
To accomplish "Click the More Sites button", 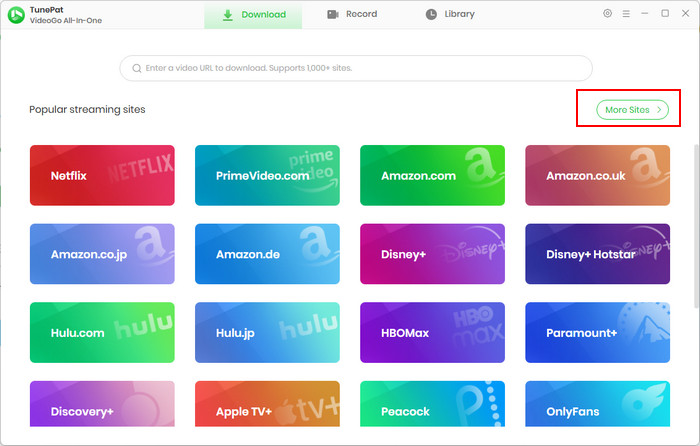I will point(632,110).
